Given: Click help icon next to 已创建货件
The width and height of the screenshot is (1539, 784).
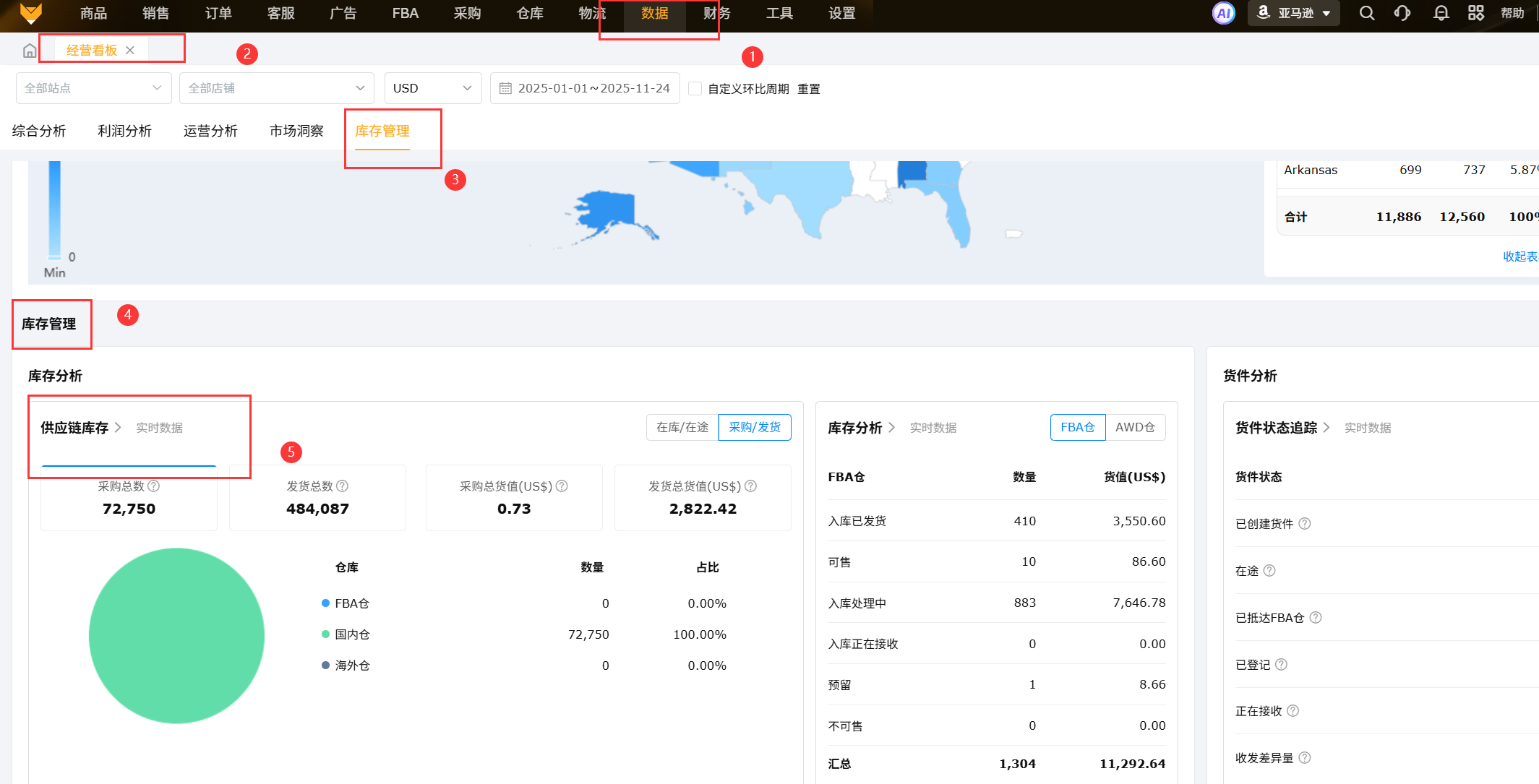Looking at the screenshot, I should (x=1305, y=524).
